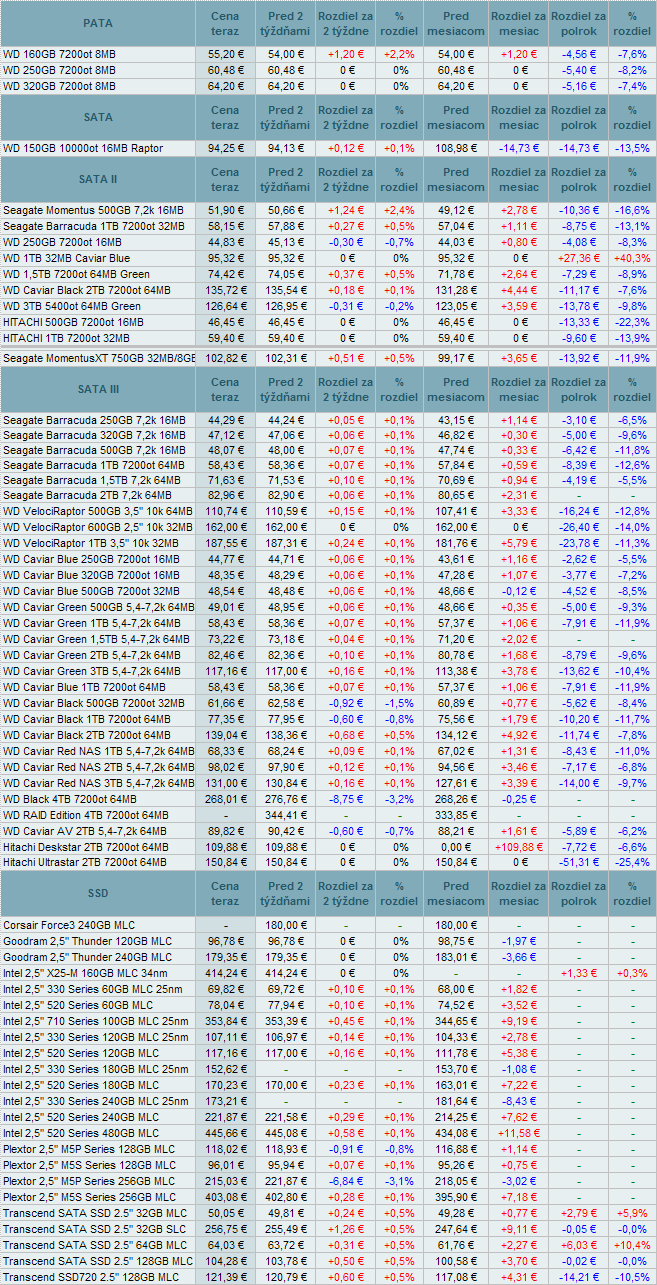This screenshot has width=657, height=1285.
Task: Select the Hitachi Ultrastar 2TB product name
Action: tap(85, 862)
